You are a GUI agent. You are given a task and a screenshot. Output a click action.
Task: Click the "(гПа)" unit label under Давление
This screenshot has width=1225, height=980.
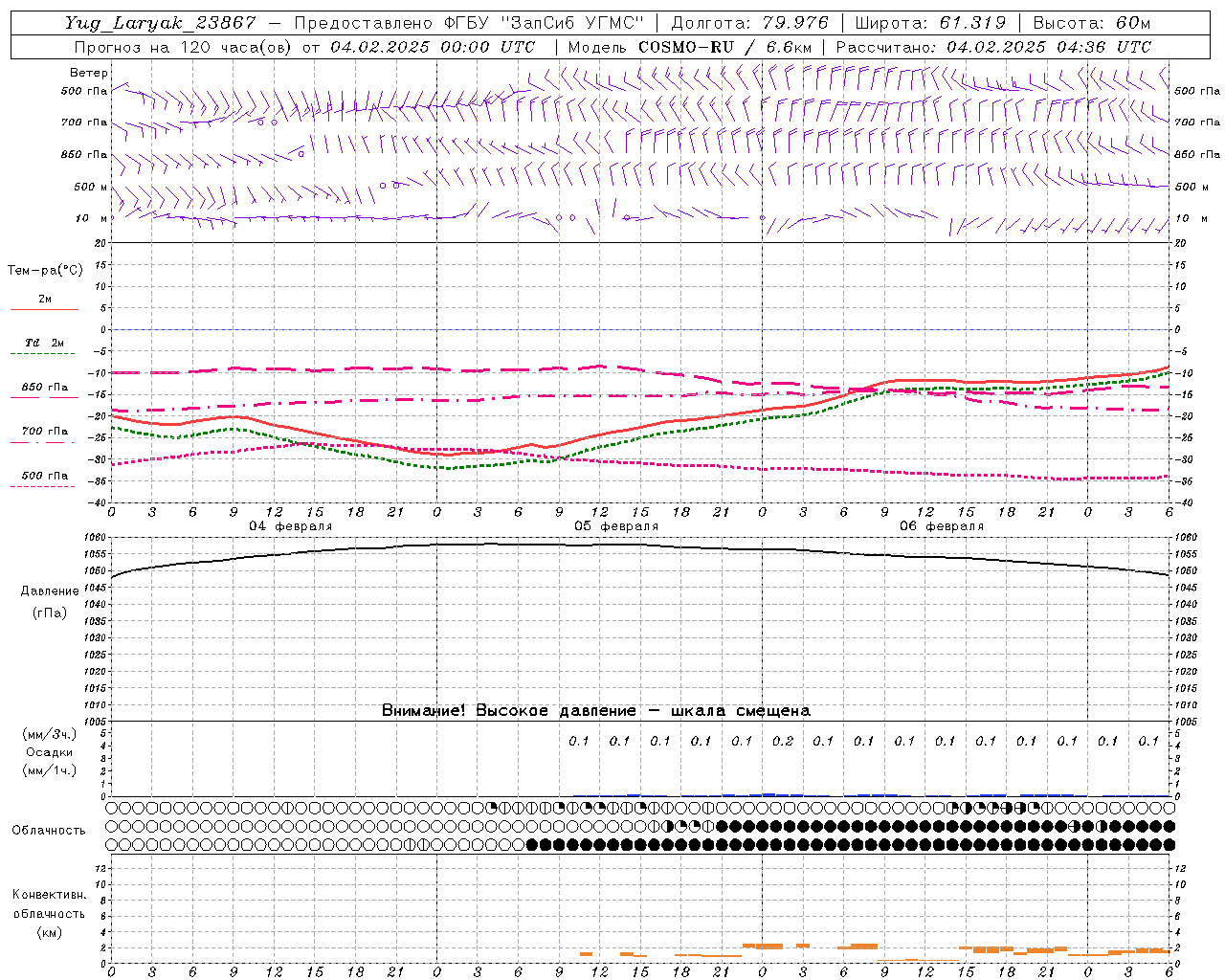pos(50,613)
